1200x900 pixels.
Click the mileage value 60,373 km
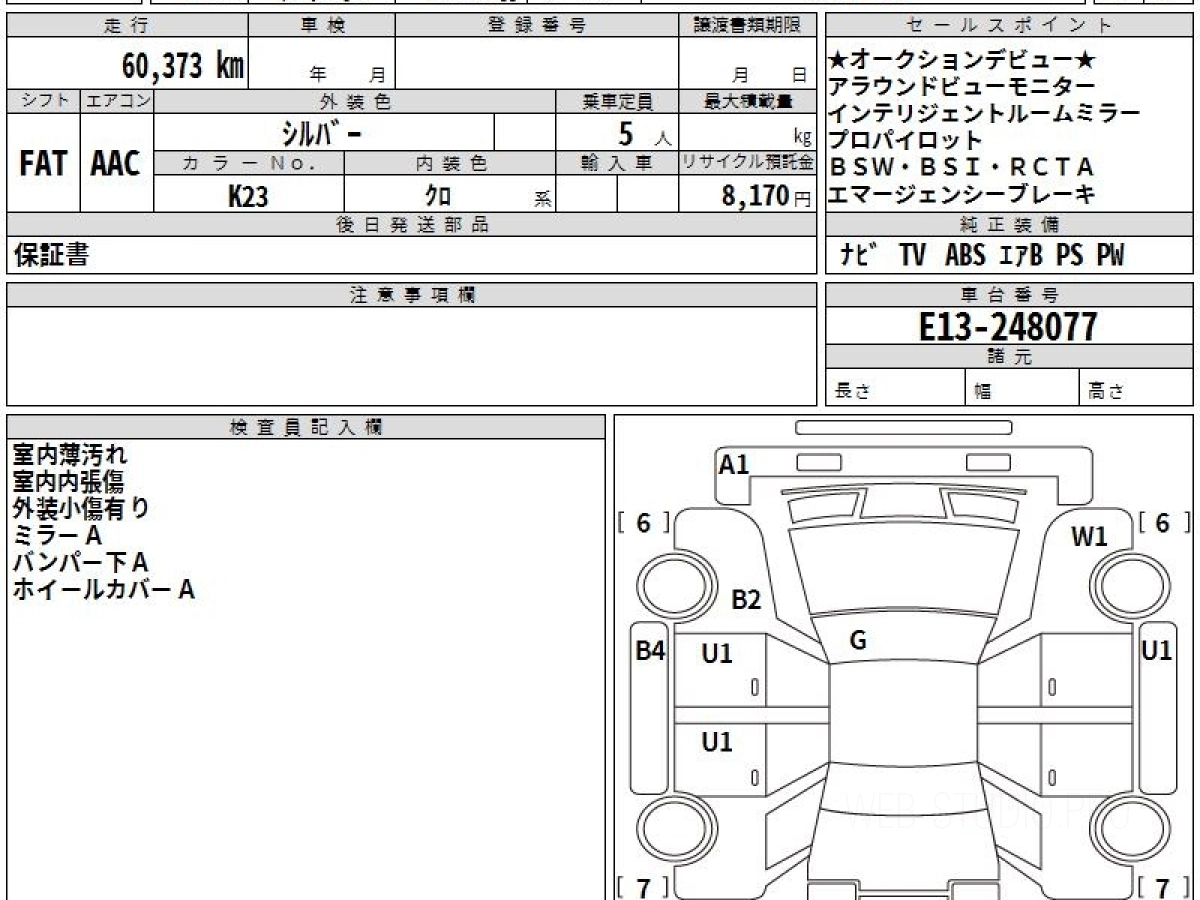click(x=183, y=66)
